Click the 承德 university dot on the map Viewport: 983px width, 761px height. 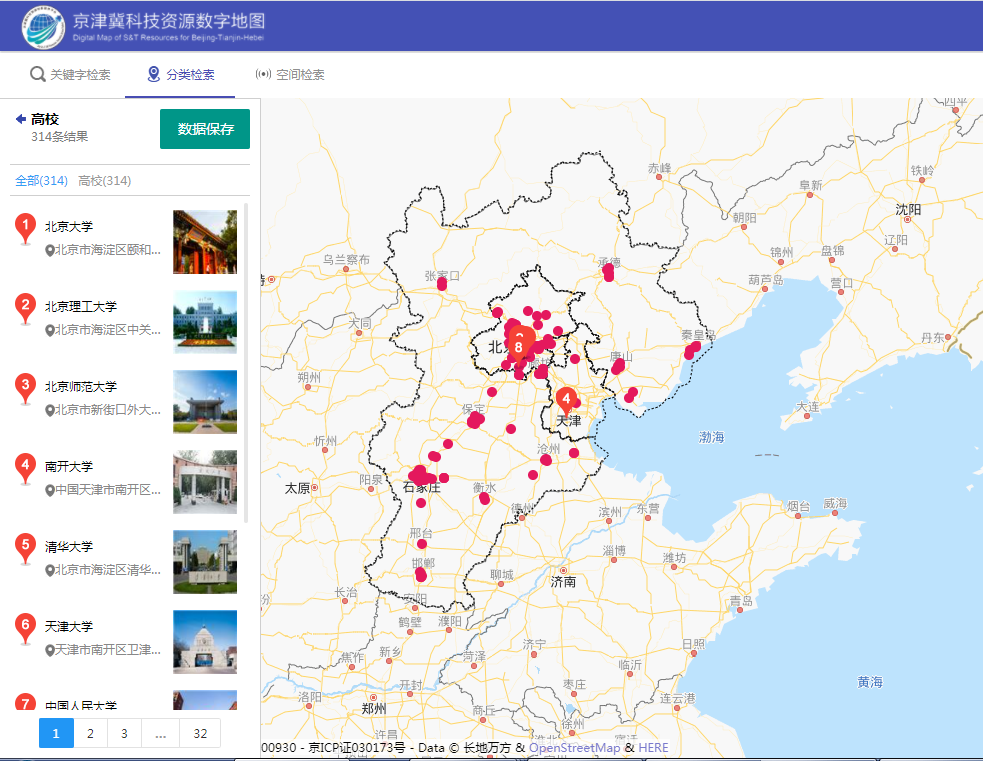608,273
